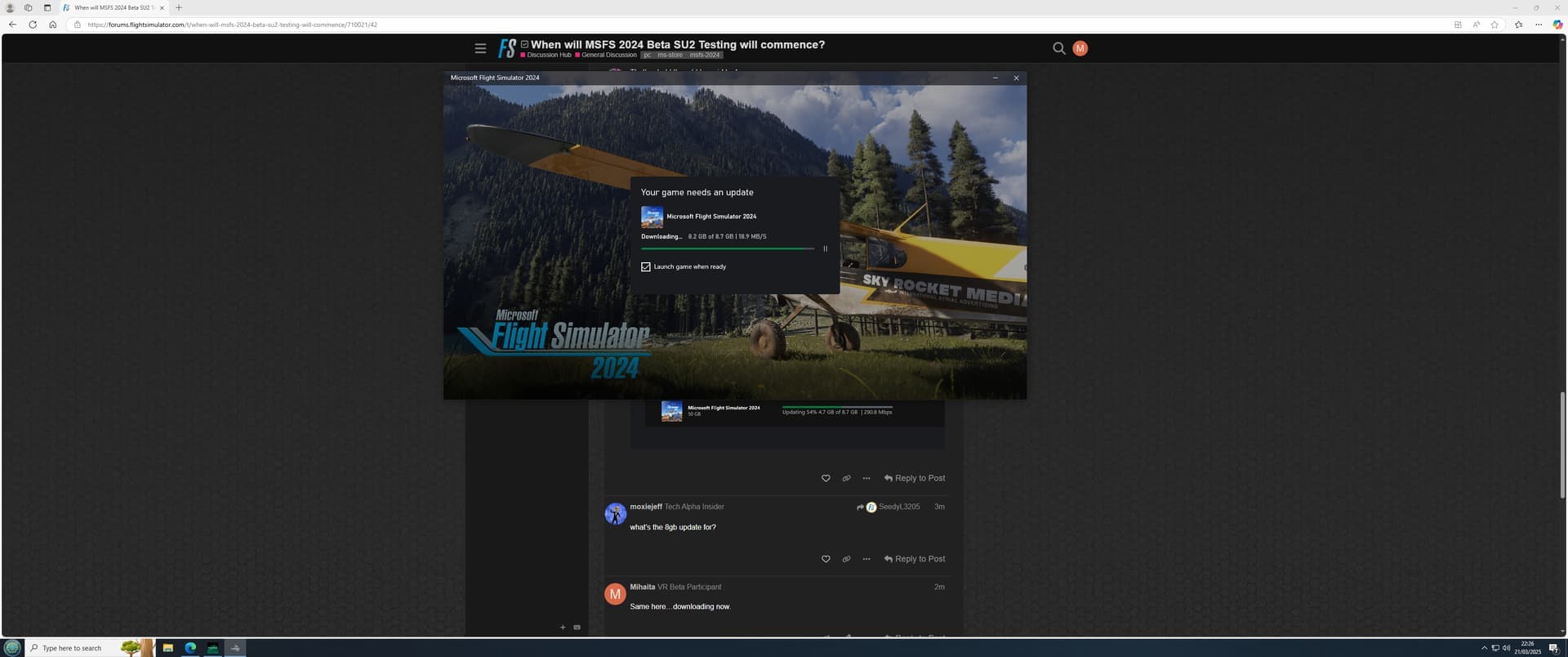The height and width of the screenshot is (657, 1568).
Task: Close the MSFS forum browser tab
Action: tap(162, 7)
